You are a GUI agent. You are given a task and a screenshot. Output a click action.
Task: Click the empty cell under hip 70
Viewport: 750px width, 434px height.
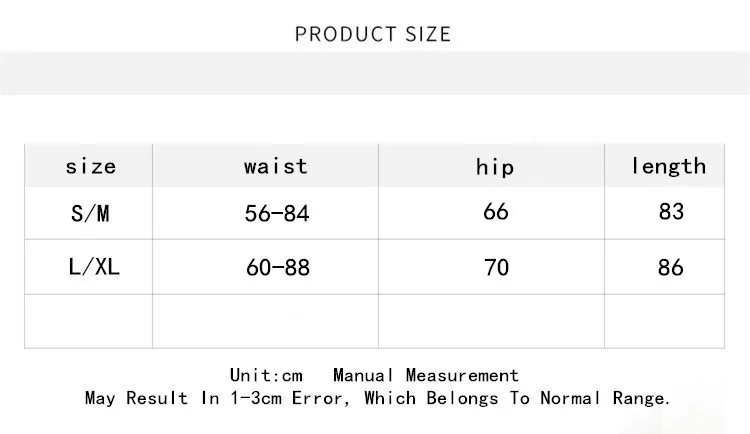pos(491,321)
